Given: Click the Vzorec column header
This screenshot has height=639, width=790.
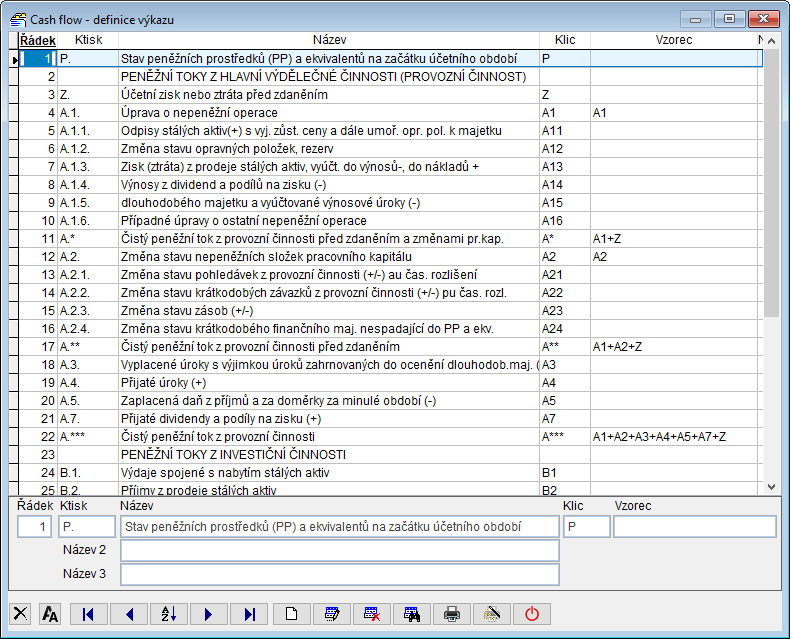Looking at the screenshot, I should tap(673, 40).
